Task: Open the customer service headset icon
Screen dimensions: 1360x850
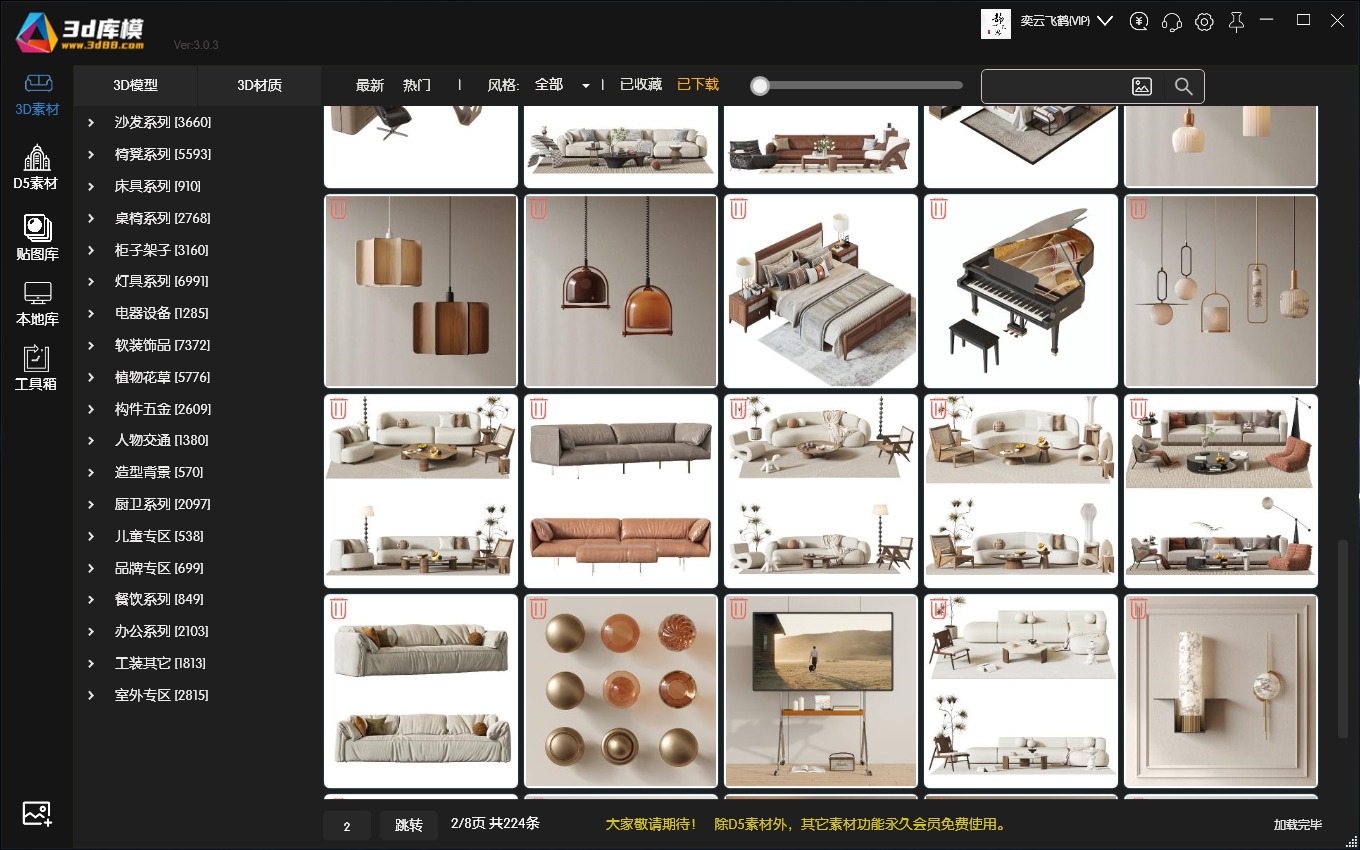Action: coord(1172,22)
